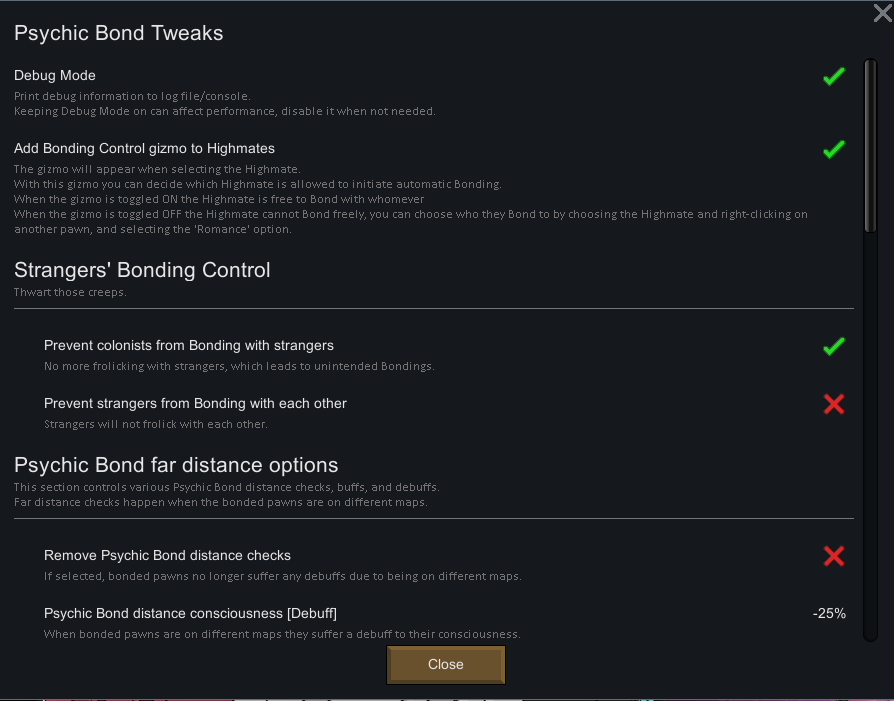Click the "Thwart those creeps." subtitle text
The height and width of the screenshot is (701, 894).
coord(70,292)
